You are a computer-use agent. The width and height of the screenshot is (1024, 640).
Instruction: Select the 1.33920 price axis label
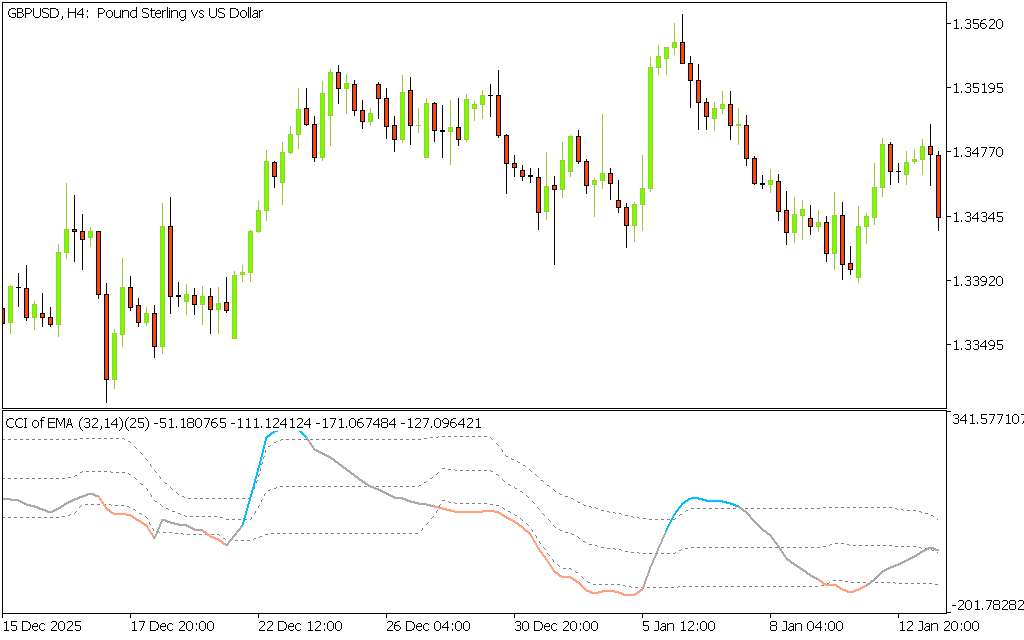click(x=979, y=281)
